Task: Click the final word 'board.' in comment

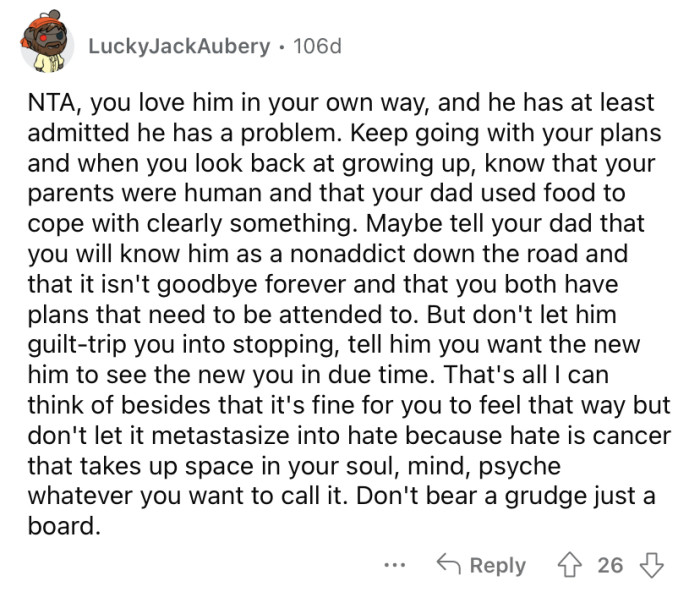Action: pos(64,525)
